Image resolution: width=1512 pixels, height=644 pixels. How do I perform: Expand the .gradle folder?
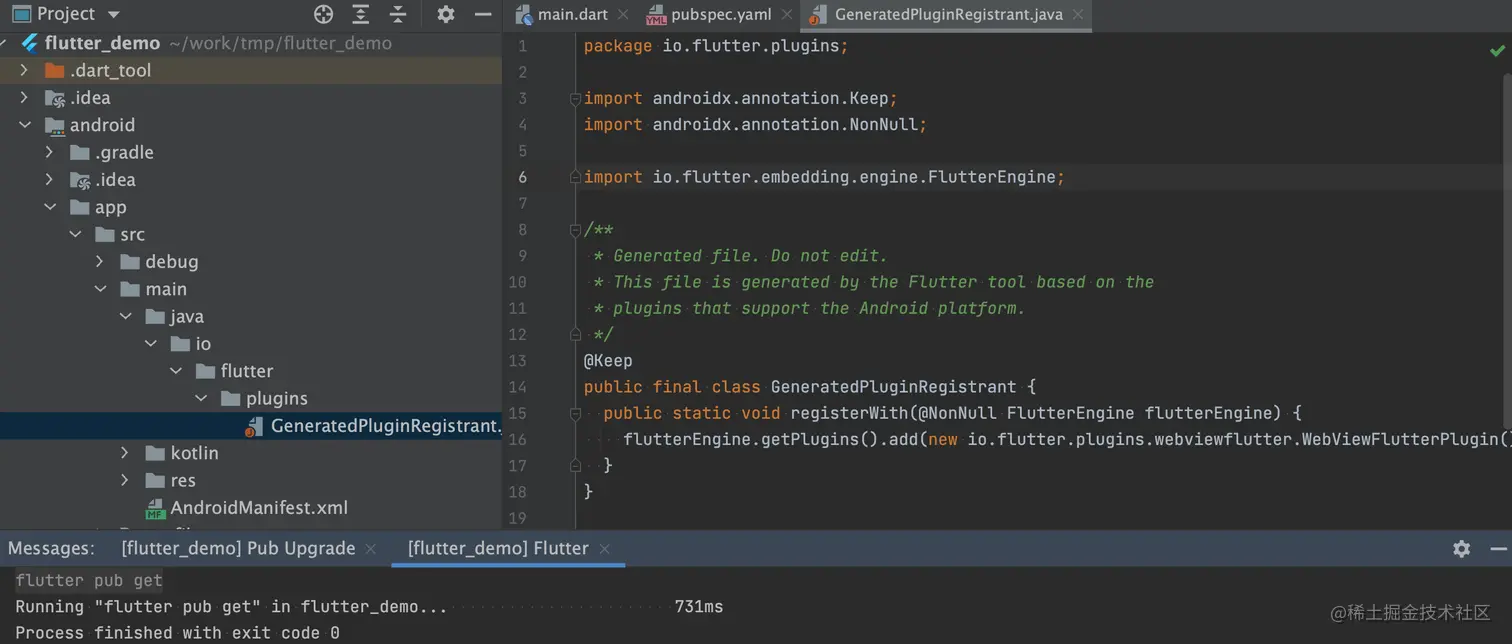(x=50, y=152)
